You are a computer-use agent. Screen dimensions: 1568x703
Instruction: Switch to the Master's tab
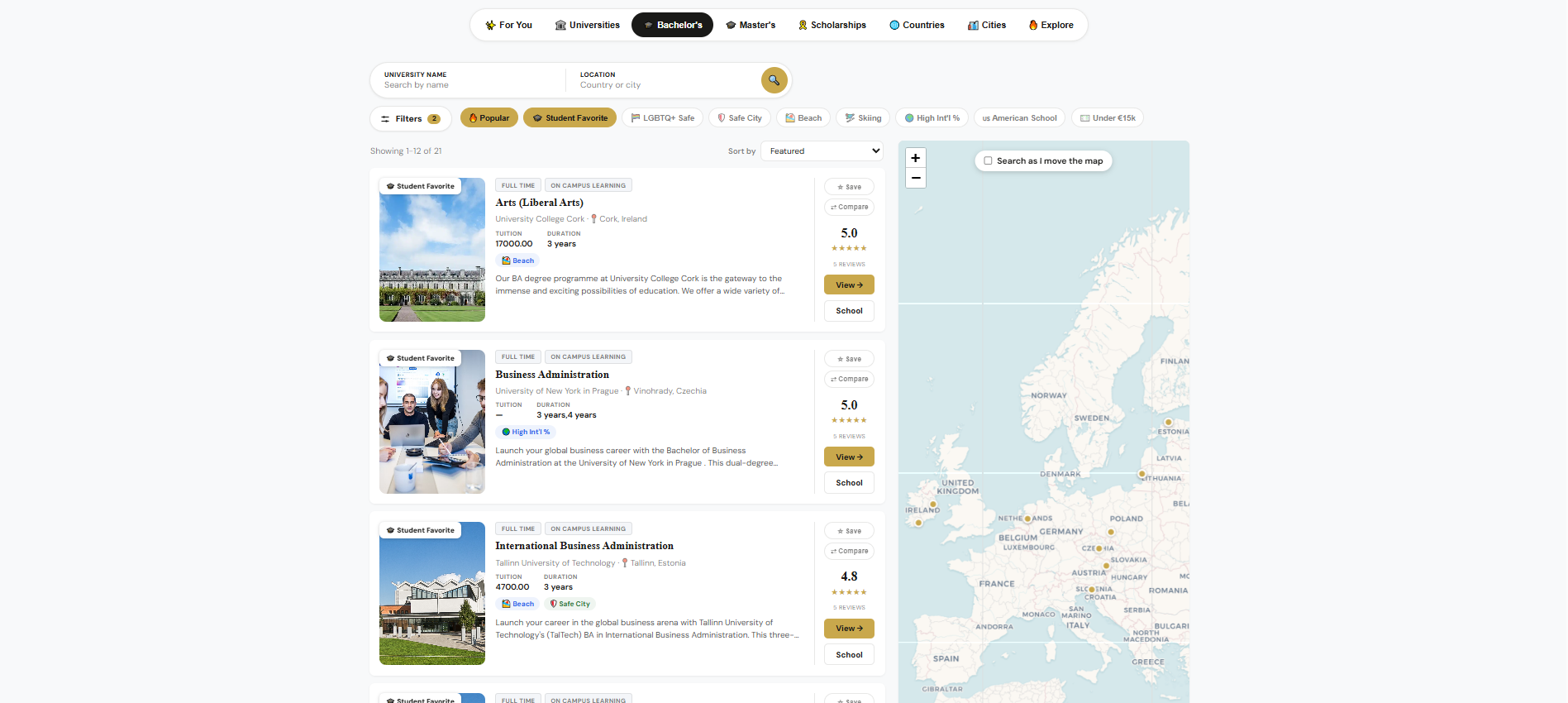coord(751,25)
